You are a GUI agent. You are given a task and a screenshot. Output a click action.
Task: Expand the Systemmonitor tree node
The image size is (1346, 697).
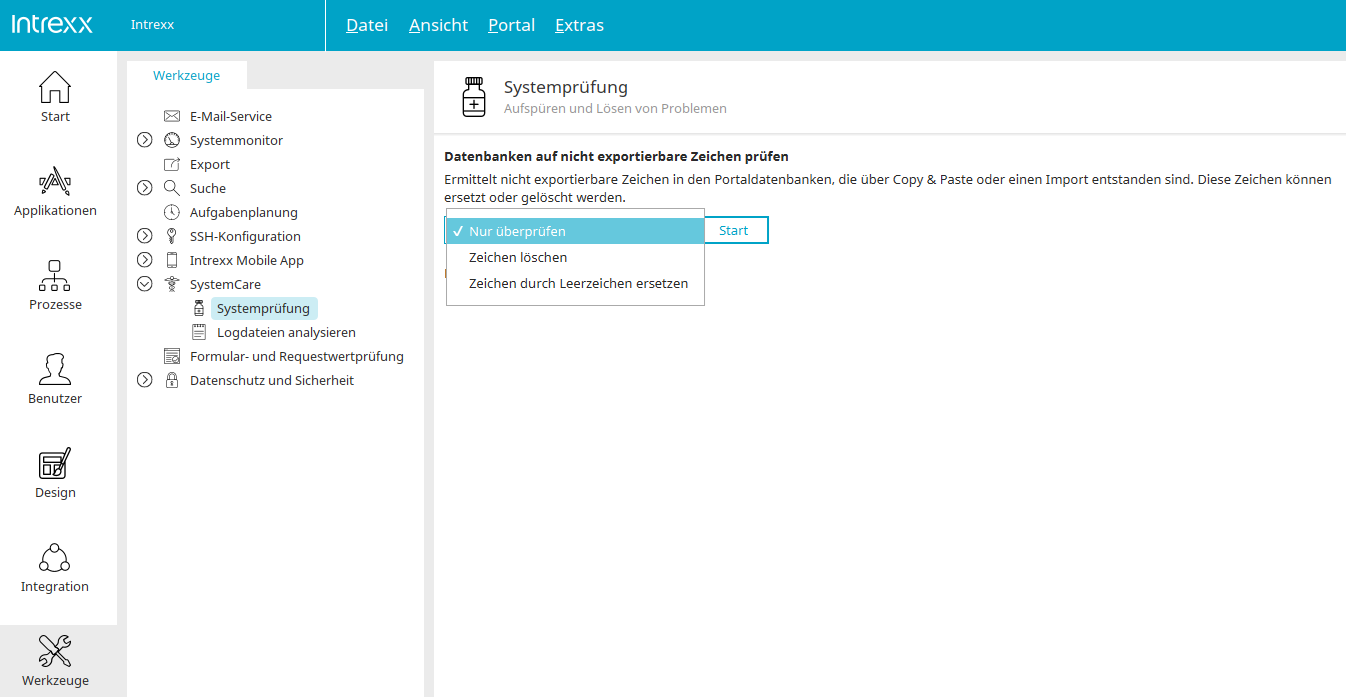point(145,140)
